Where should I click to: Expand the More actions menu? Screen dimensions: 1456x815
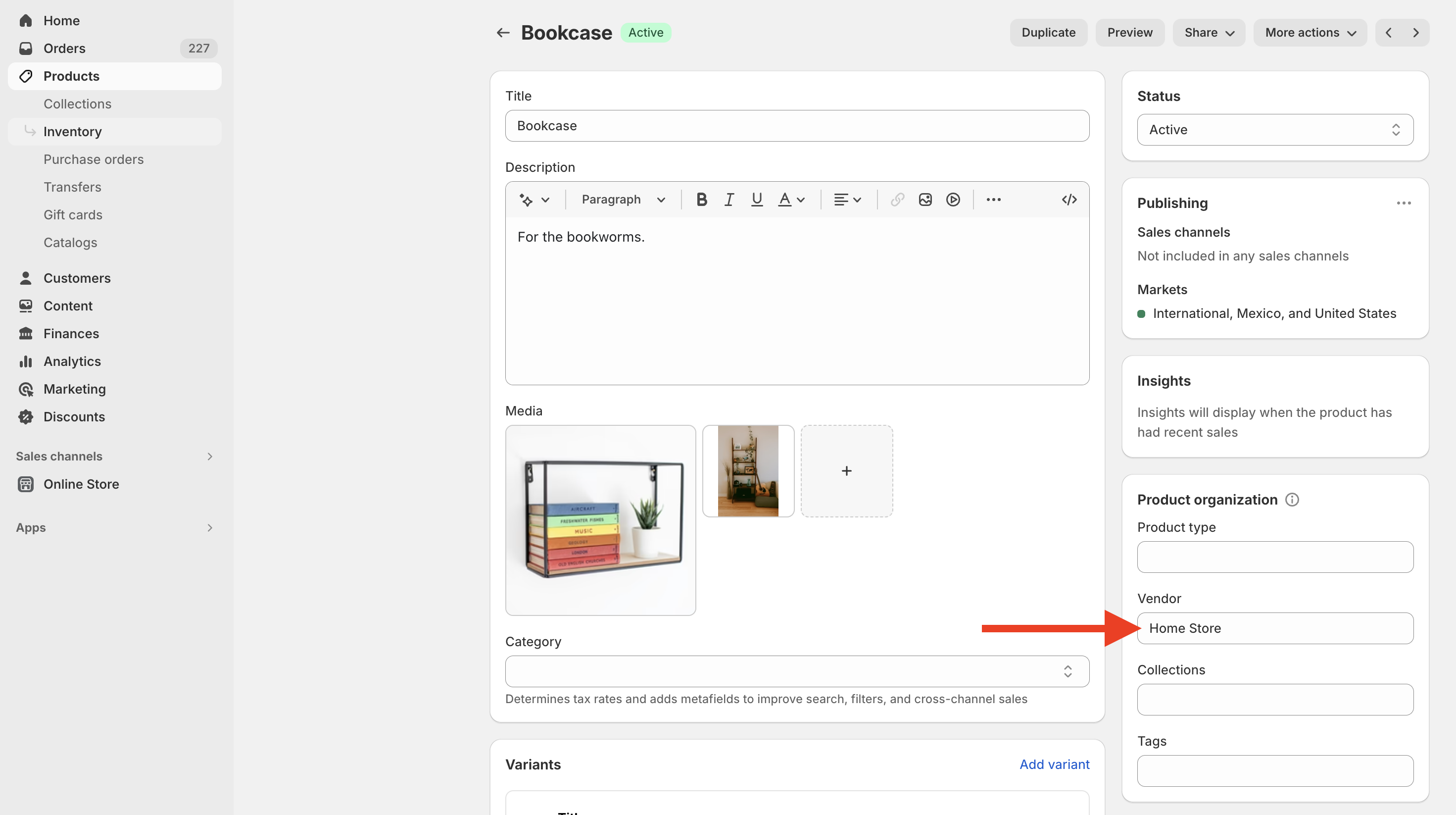click(x=1310, y=33)
